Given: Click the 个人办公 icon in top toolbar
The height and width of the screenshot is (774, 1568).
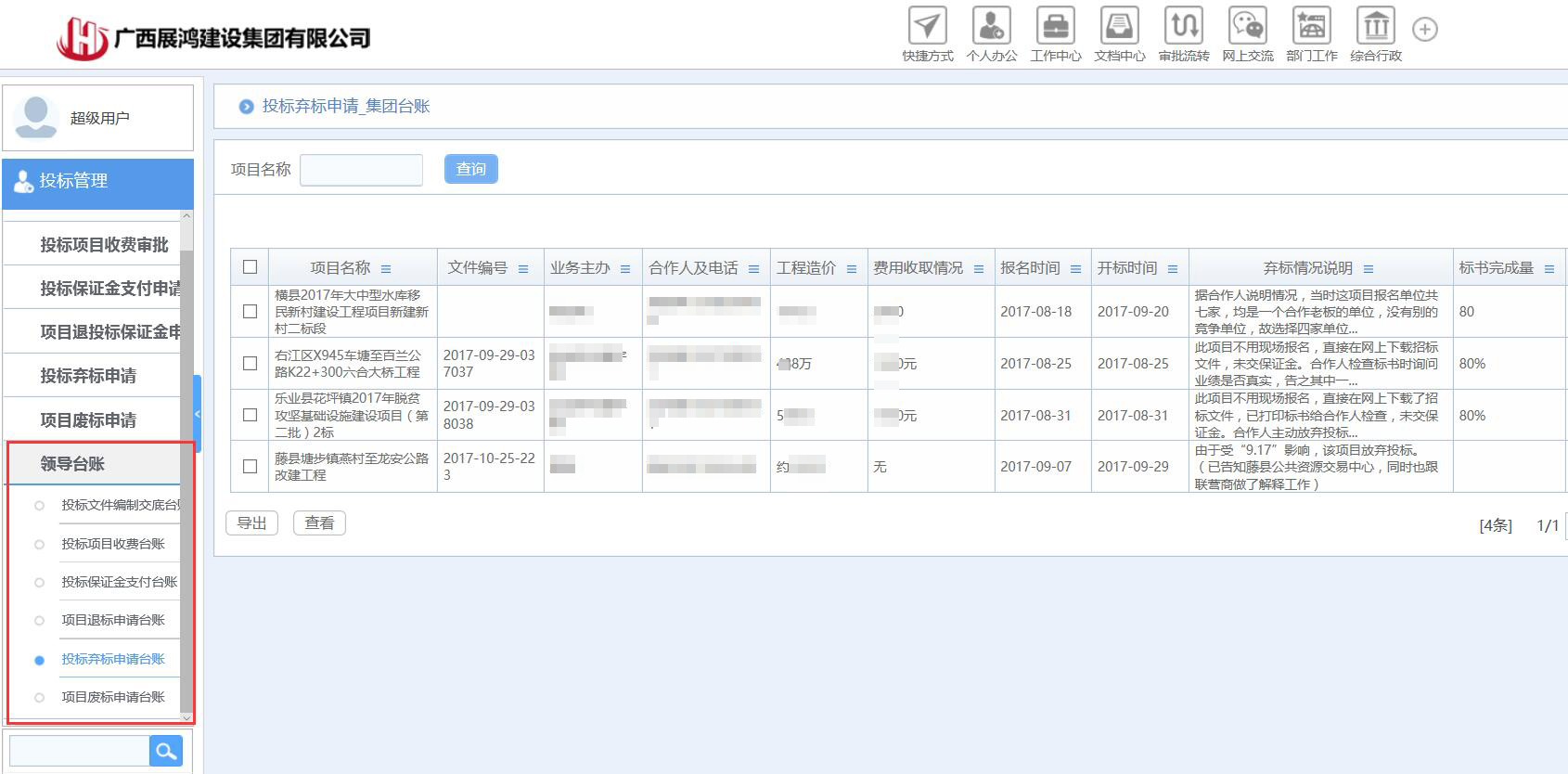Looking at the screenshot, I should click(991, 27).
